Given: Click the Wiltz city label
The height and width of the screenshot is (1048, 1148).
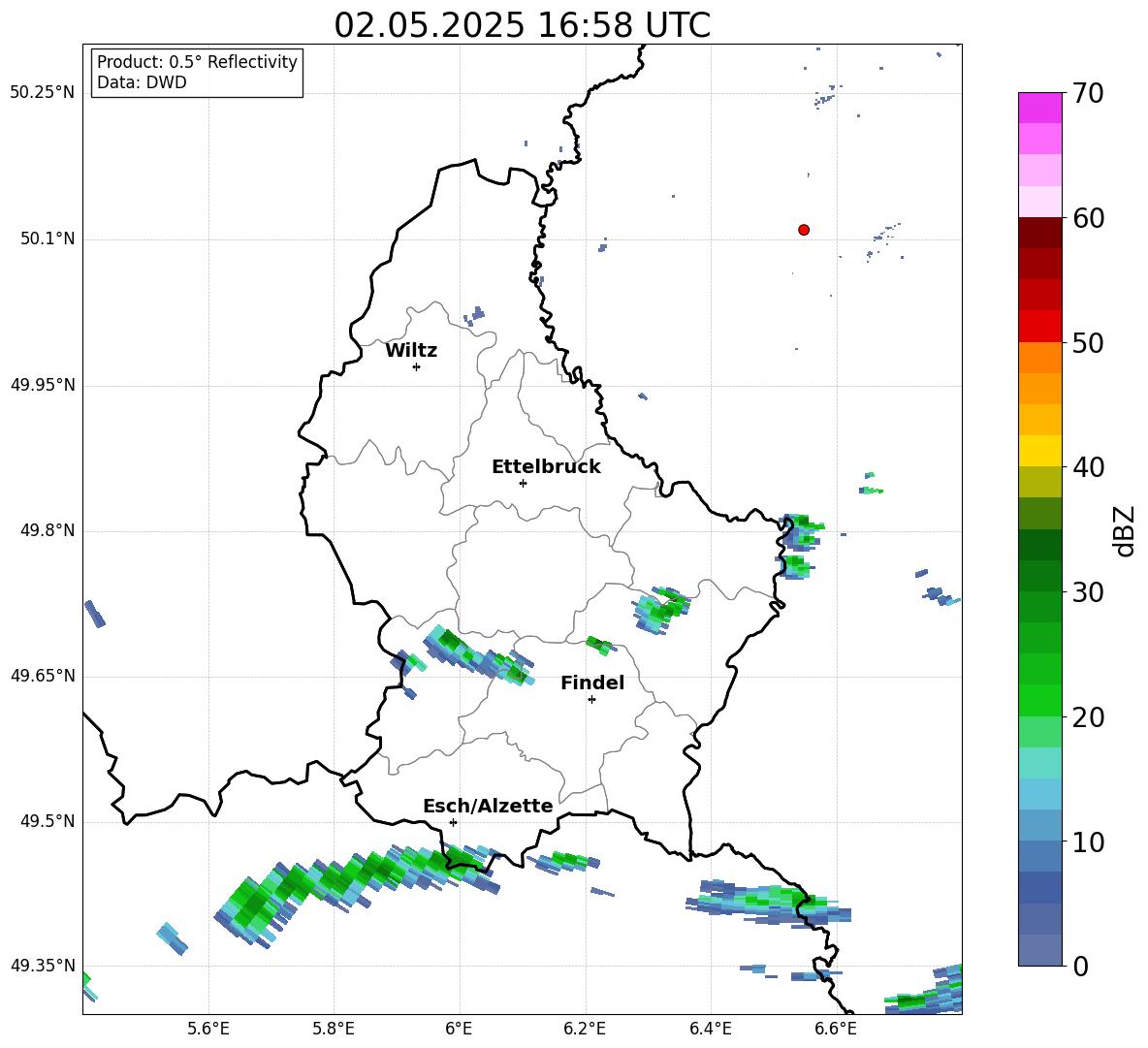Looking at the screenshot, I should click(411, 351).
